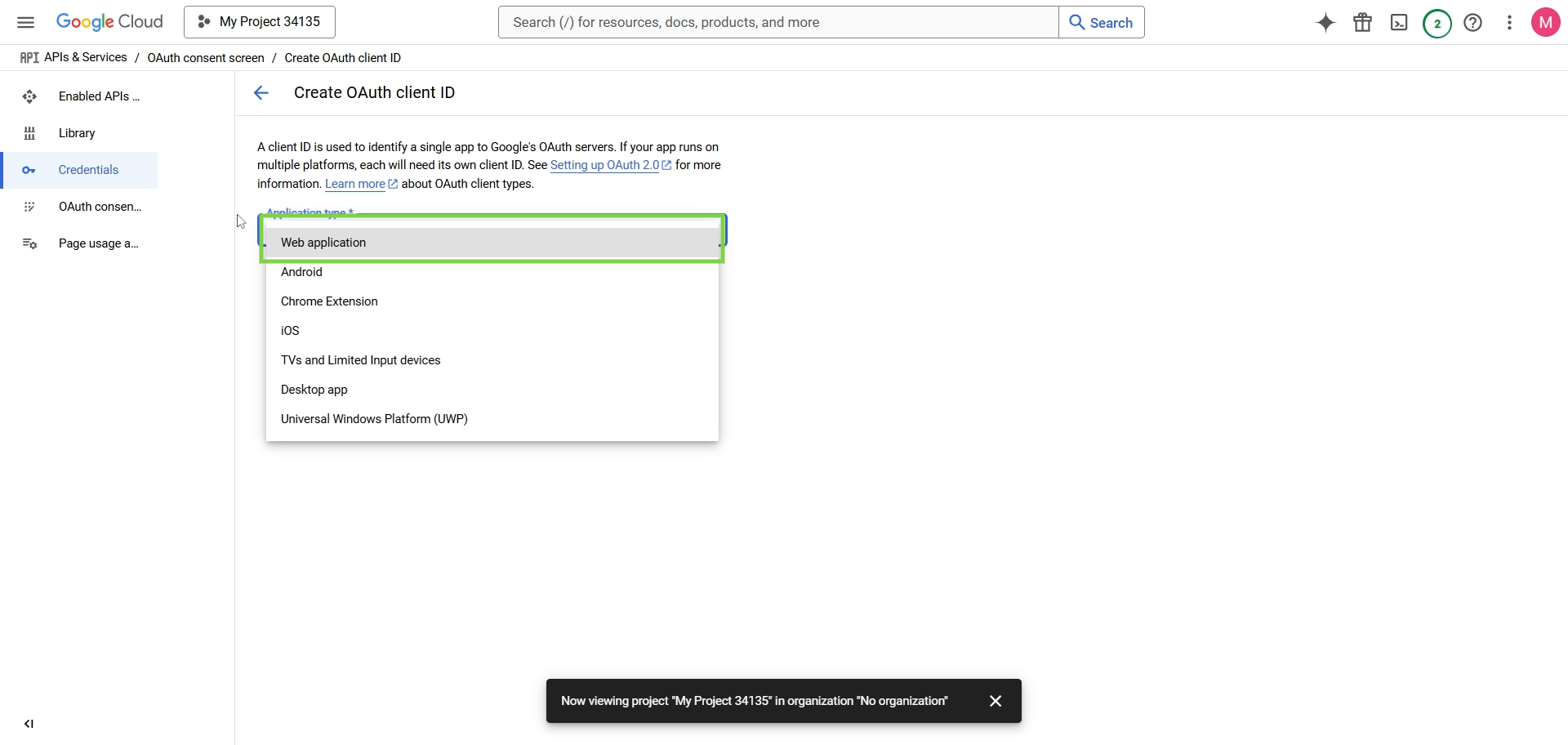Screen dimensions: 1568x745
Task: Open the account avatar M
Action: point(1546,22)
